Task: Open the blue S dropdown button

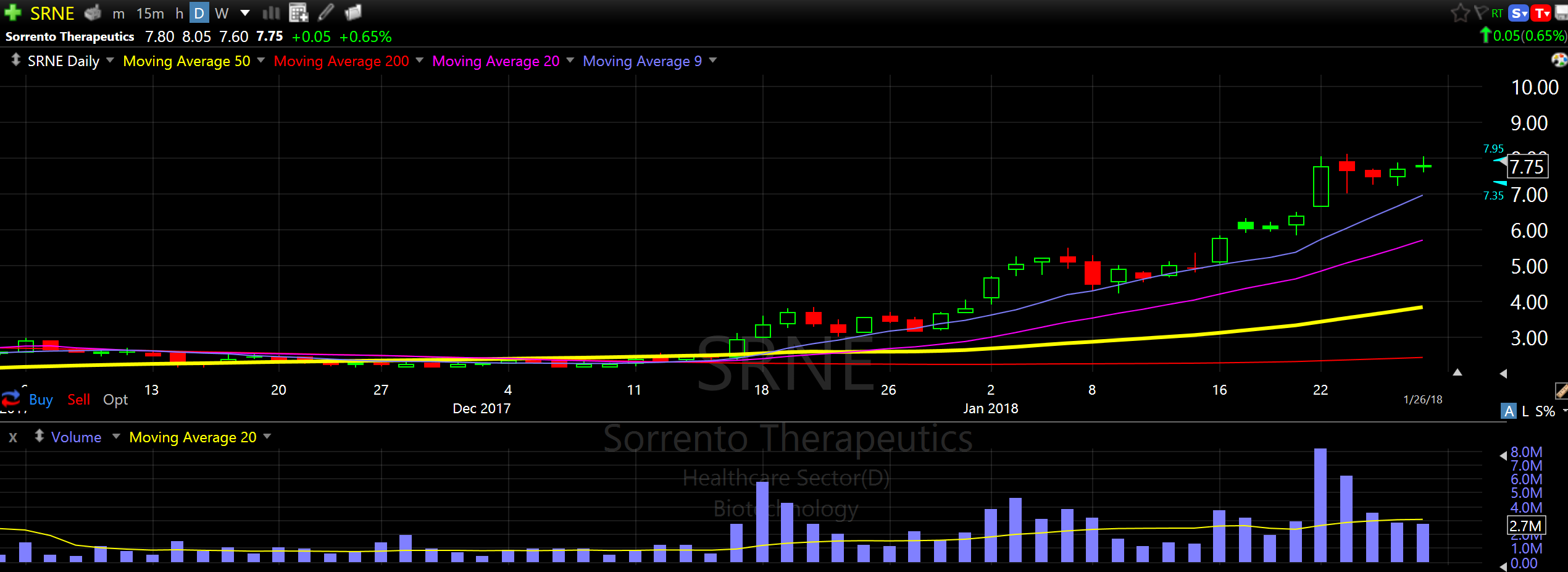Action: (1518, 13)
